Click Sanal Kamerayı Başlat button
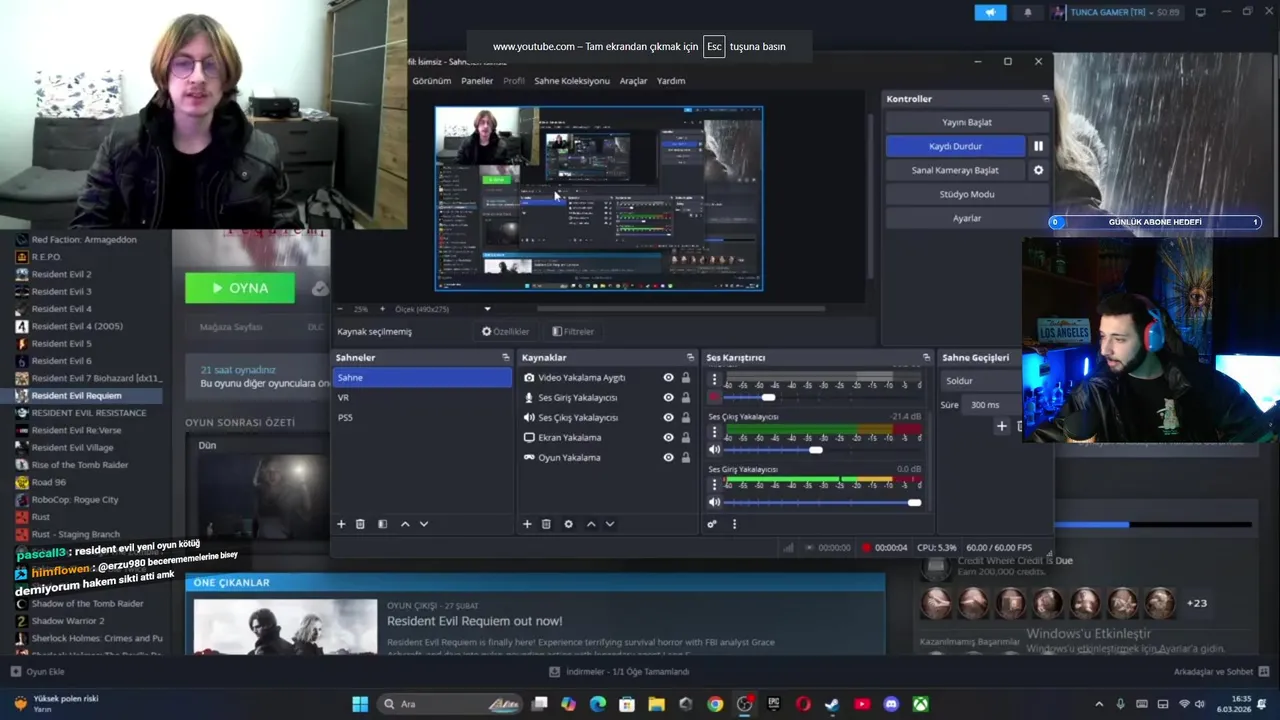1280x720 pixels. 955,170
